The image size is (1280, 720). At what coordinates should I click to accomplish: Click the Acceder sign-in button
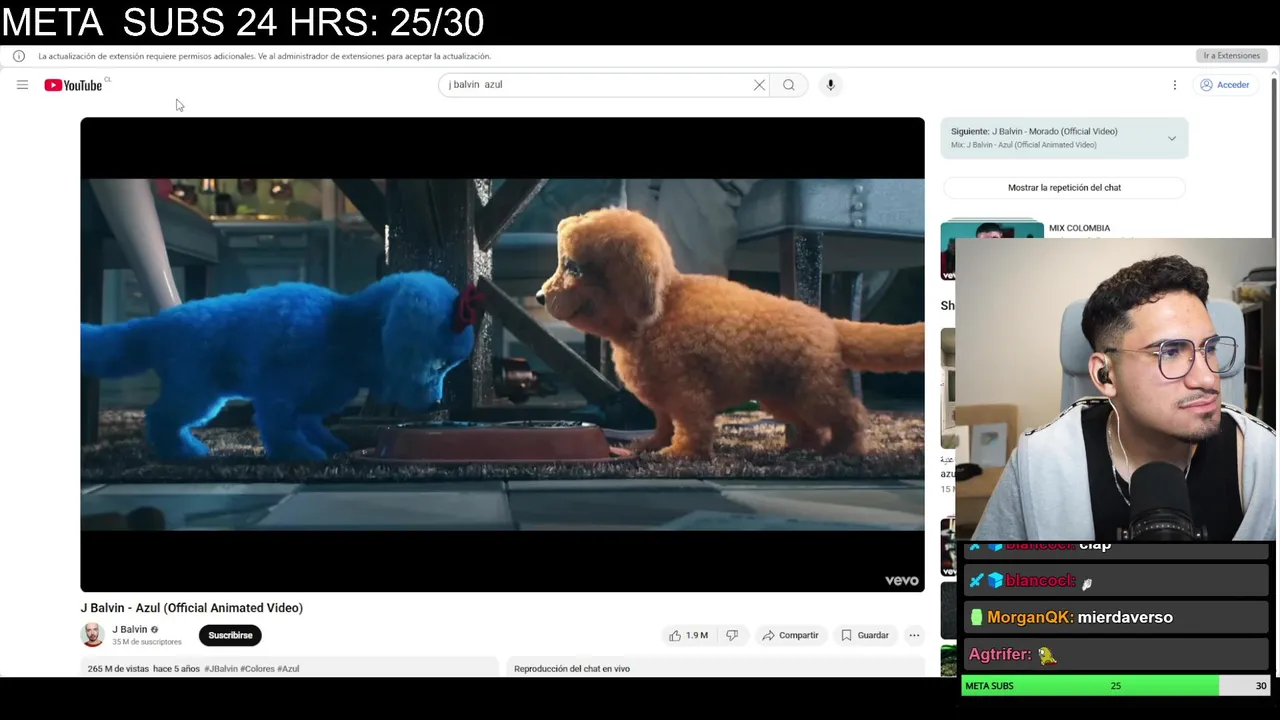(1225, 85)
